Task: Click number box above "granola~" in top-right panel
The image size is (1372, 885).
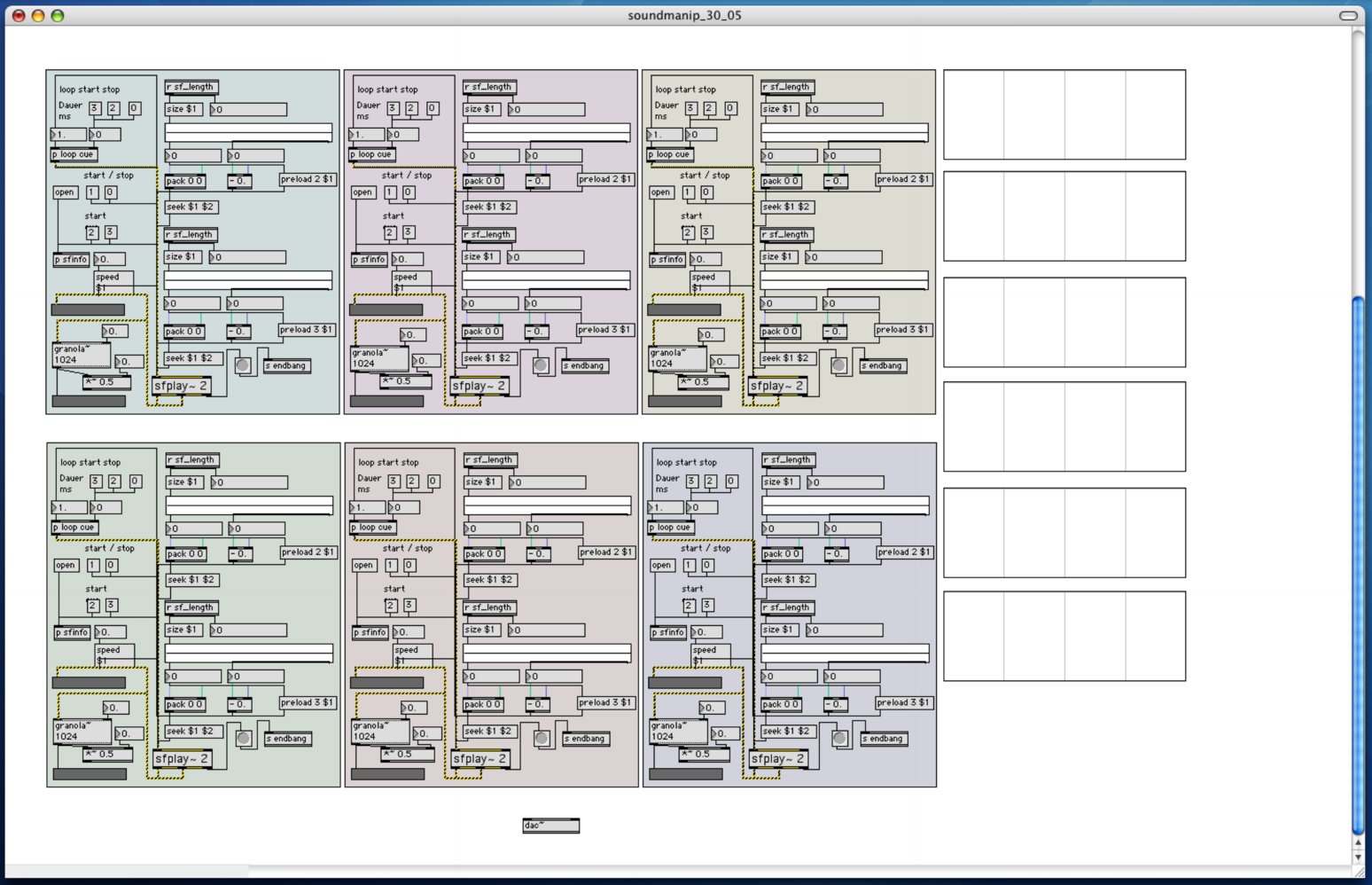Action: [711, 334]
